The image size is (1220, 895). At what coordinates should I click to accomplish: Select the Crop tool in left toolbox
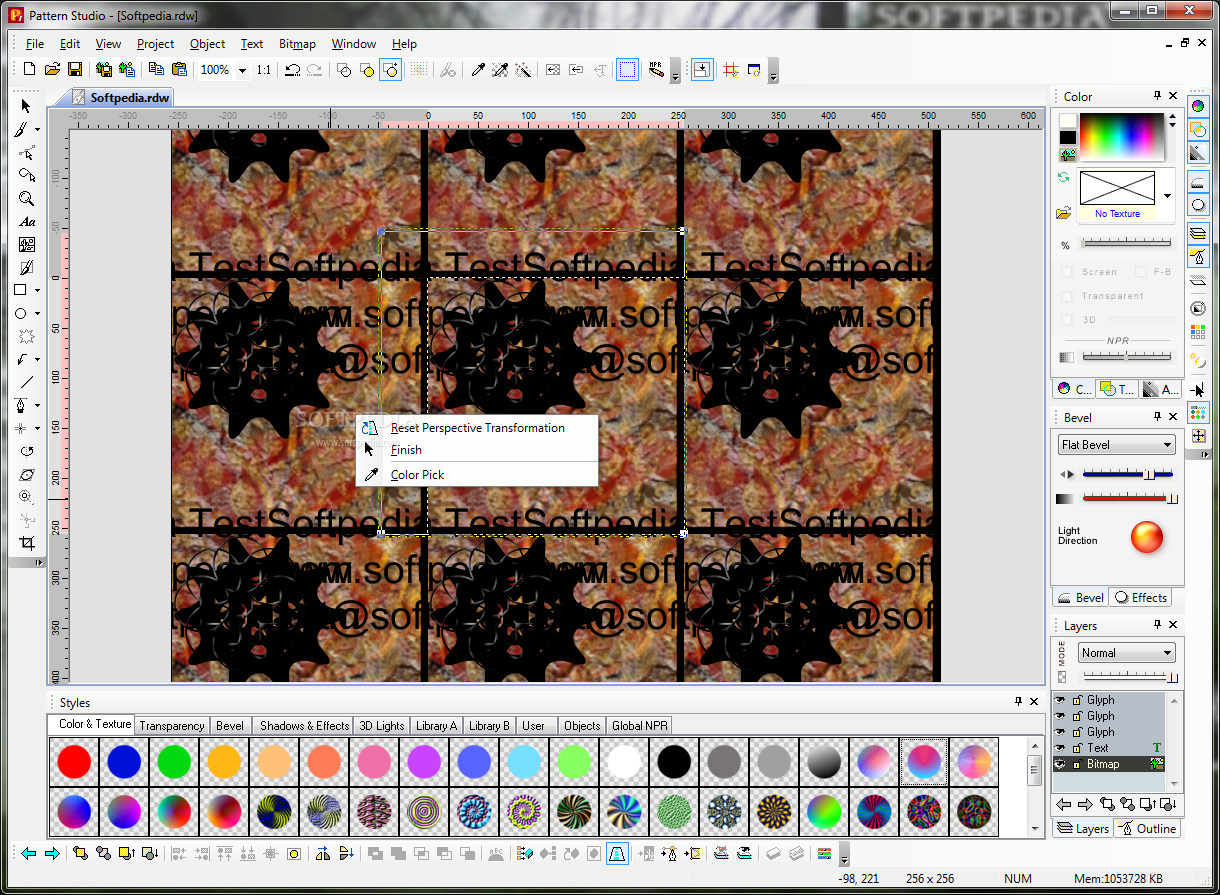coord(26,543)
